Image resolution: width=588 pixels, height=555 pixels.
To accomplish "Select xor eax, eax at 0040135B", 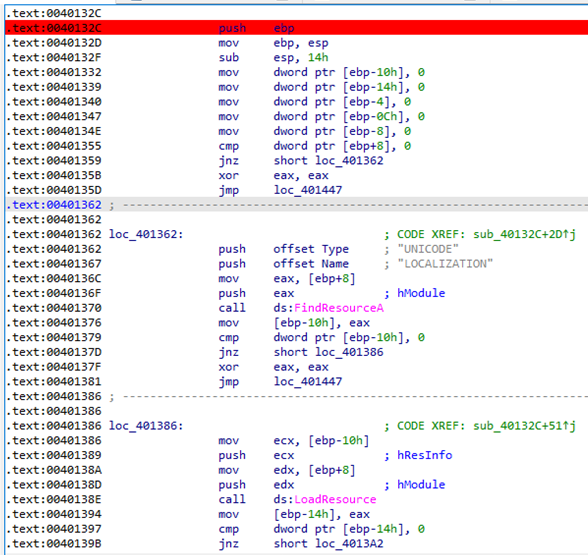I will tap(273, 176).
